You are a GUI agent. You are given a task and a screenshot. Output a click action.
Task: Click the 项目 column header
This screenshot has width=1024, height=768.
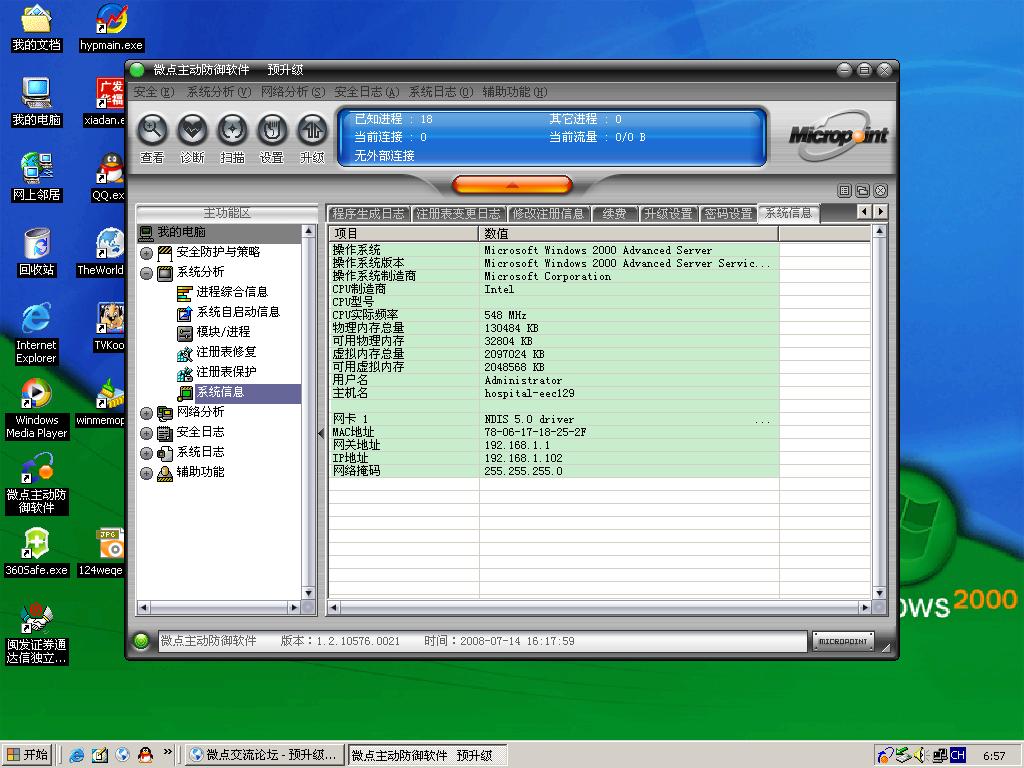[404, 233]
